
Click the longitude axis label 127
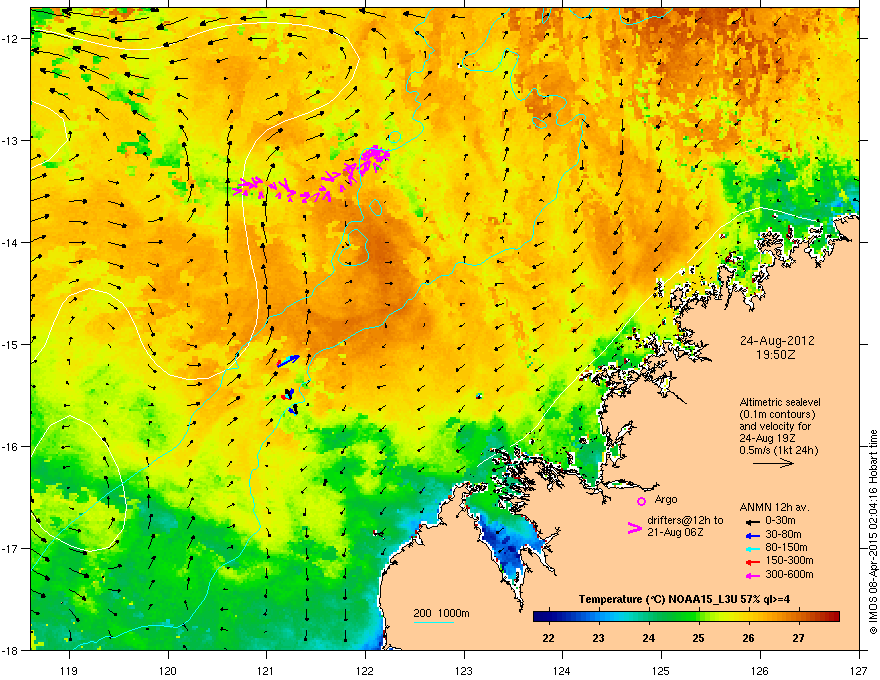click(859, 670)
